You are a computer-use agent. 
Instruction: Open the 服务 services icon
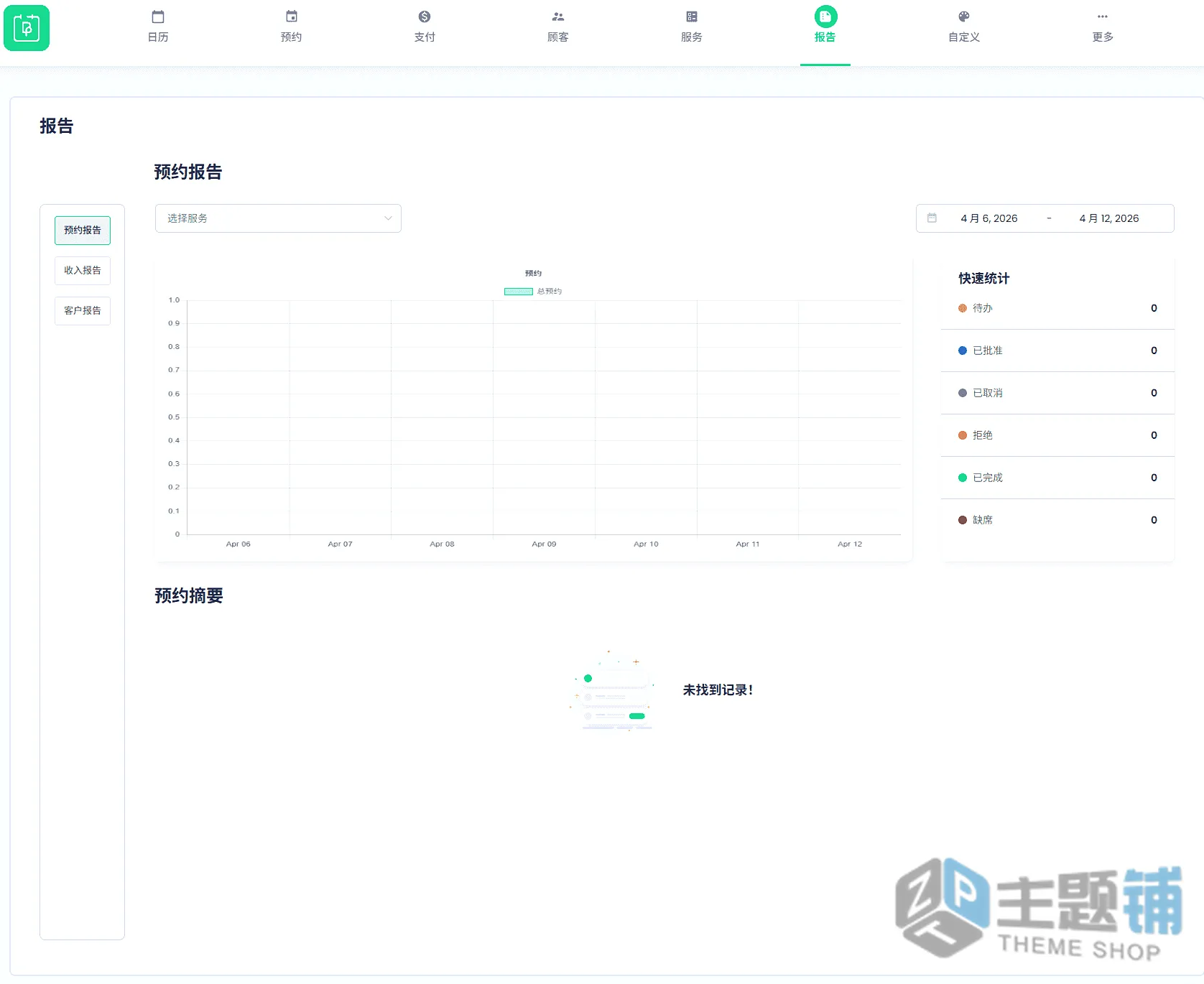tap(692, 17)
